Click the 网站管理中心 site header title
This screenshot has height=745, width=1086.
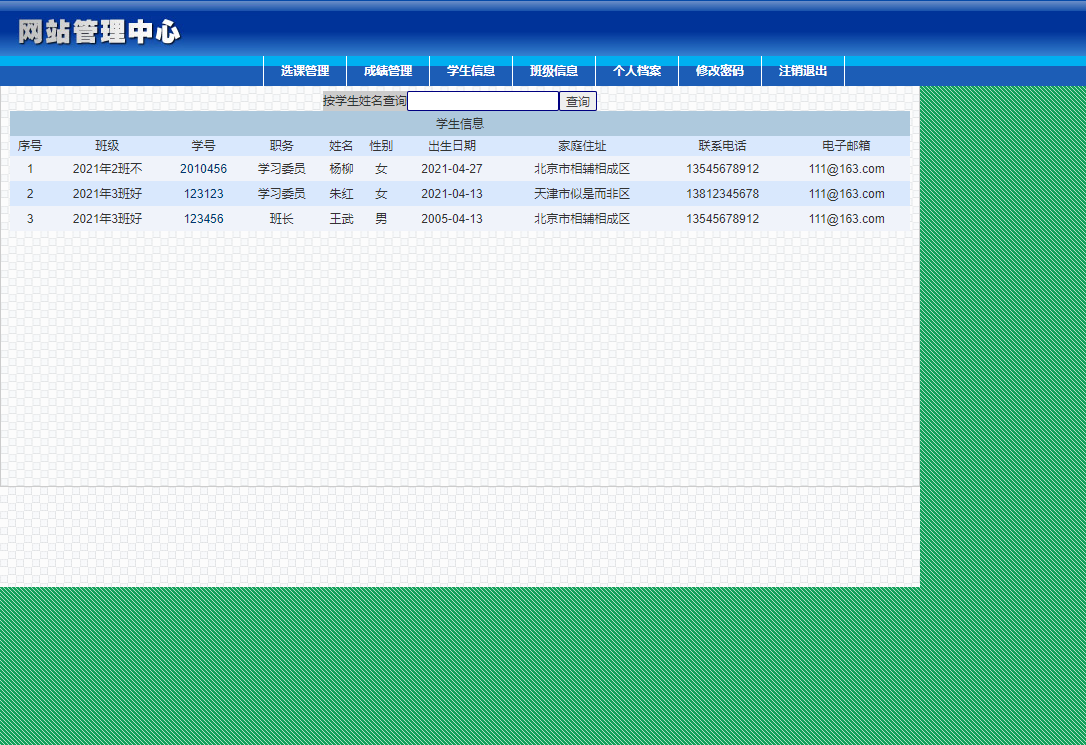click(99, 32)
